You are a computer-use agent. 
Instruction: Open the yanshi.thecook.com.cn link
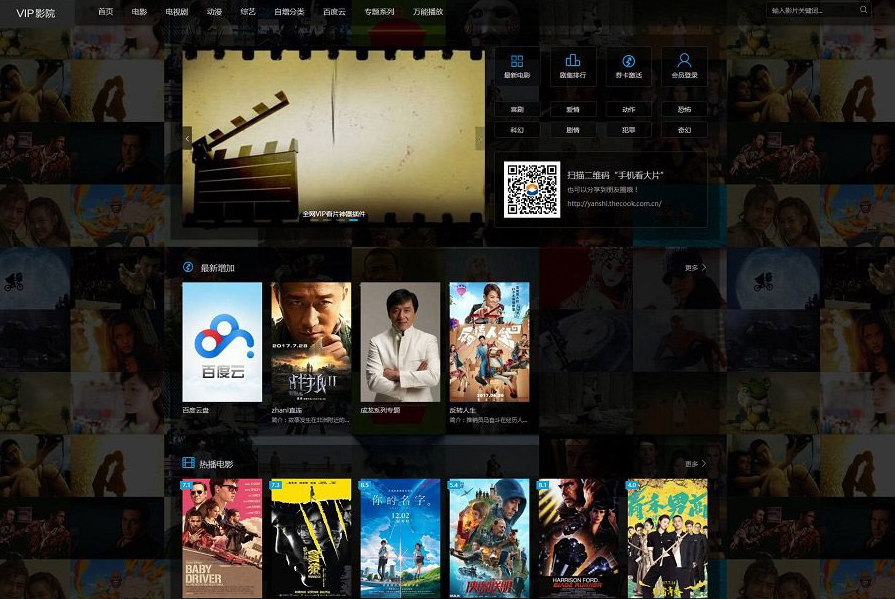coord(614,203)
